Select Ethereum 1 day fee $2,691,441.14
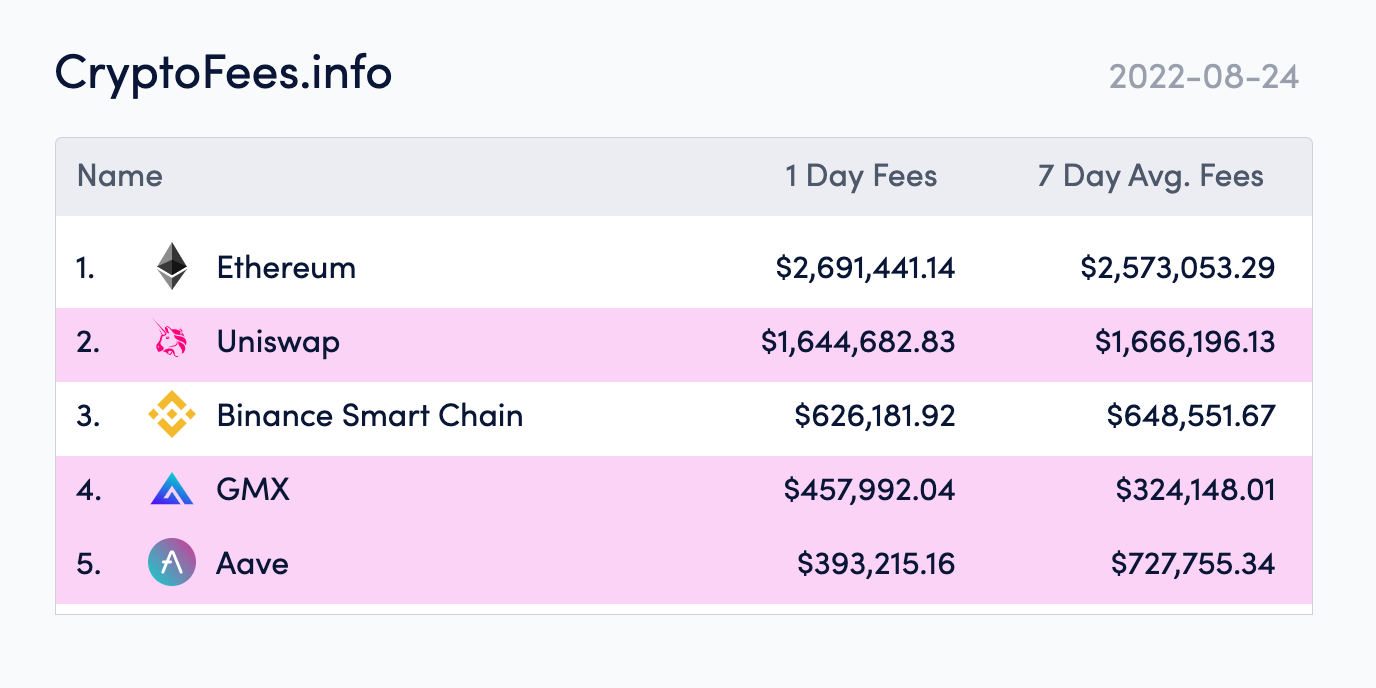The width and height of the screenshot is (1376, 688). click(x=865, y=267)
